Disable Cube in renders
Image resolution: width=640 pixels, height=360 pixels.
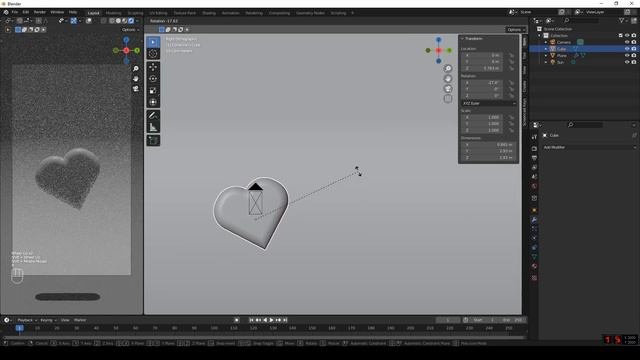coord(634,49)
